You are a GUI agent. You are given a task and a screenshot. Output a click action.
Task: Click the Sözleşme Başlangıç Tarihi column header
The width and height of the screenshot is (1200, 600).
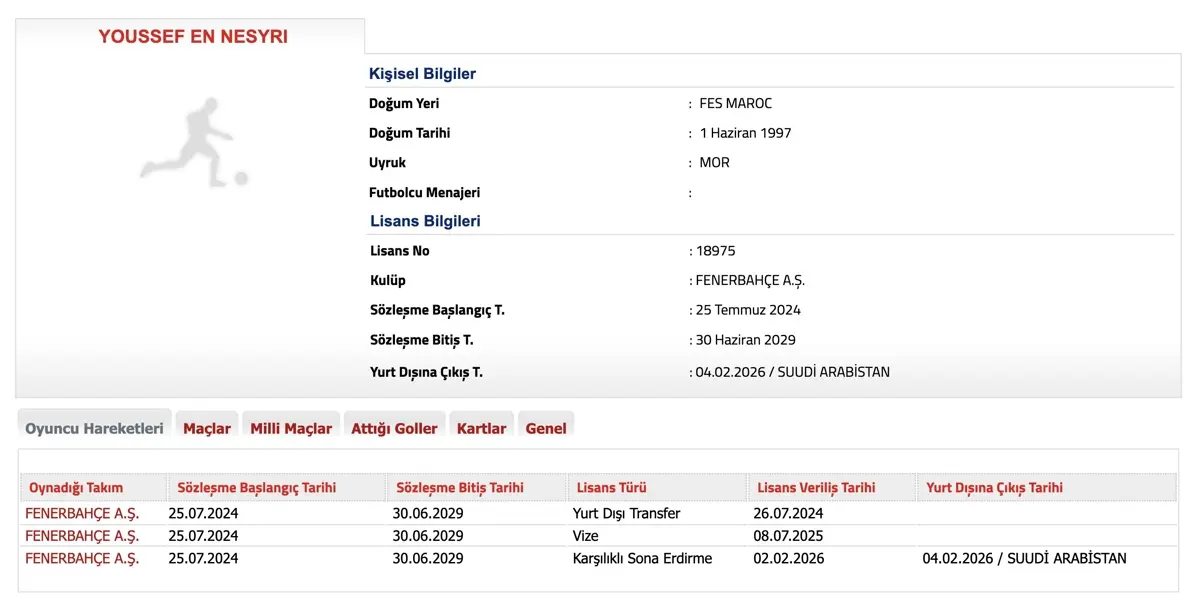point(257,488)
